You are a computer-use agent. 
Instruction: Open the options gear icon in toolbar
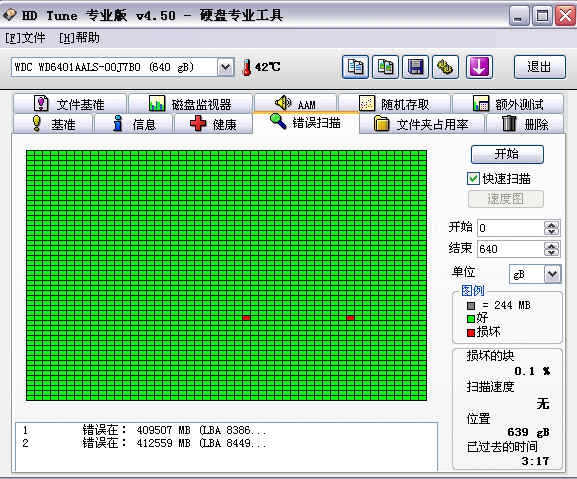point(445,67)
